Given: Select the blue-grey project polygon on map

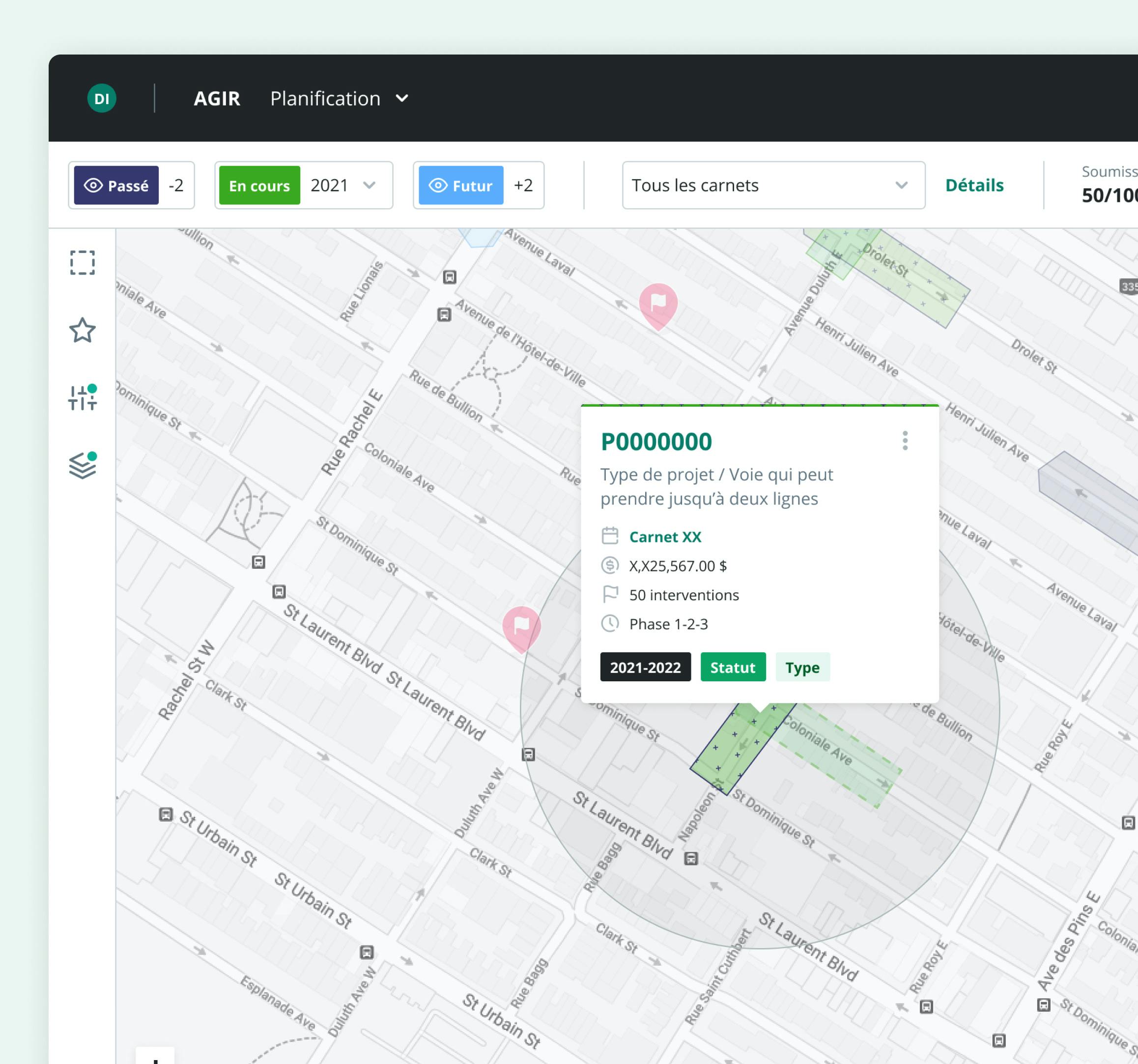Looking at the screenshot, I should click(1093, 504).
